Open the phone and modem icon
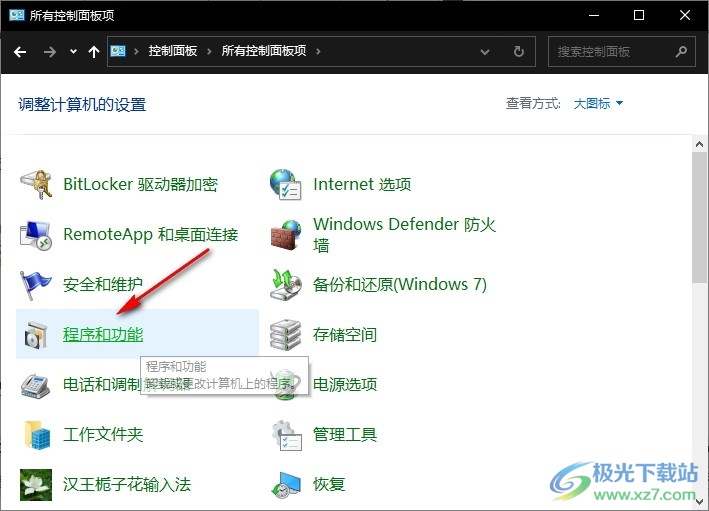This screenshot has height=511, width=709. coord(35,385)
